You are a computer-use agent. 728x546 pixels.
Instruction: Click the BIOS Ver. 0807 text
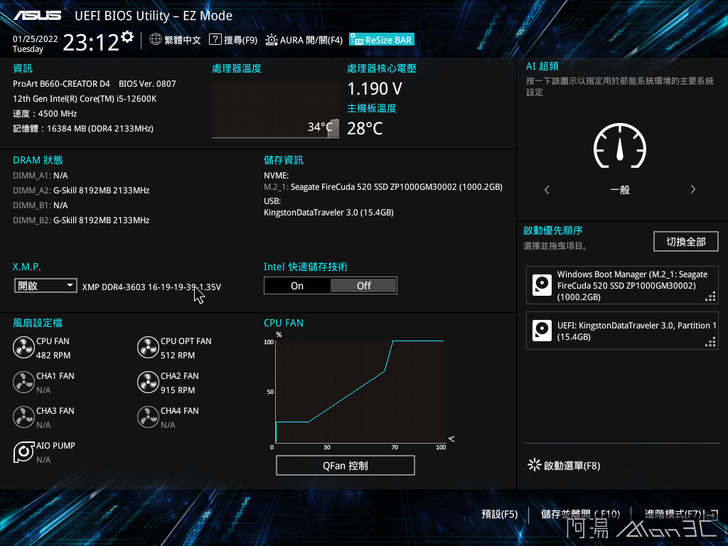pos(147,84)
